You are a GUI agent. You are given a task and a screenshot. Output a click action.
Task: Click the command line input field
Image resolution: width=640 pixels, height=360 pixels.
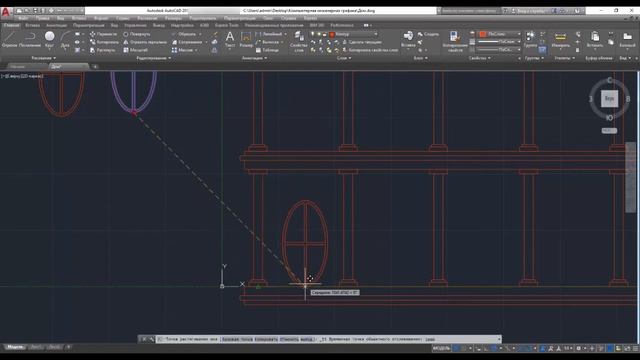pyautogui.click(x=328, y=339)
